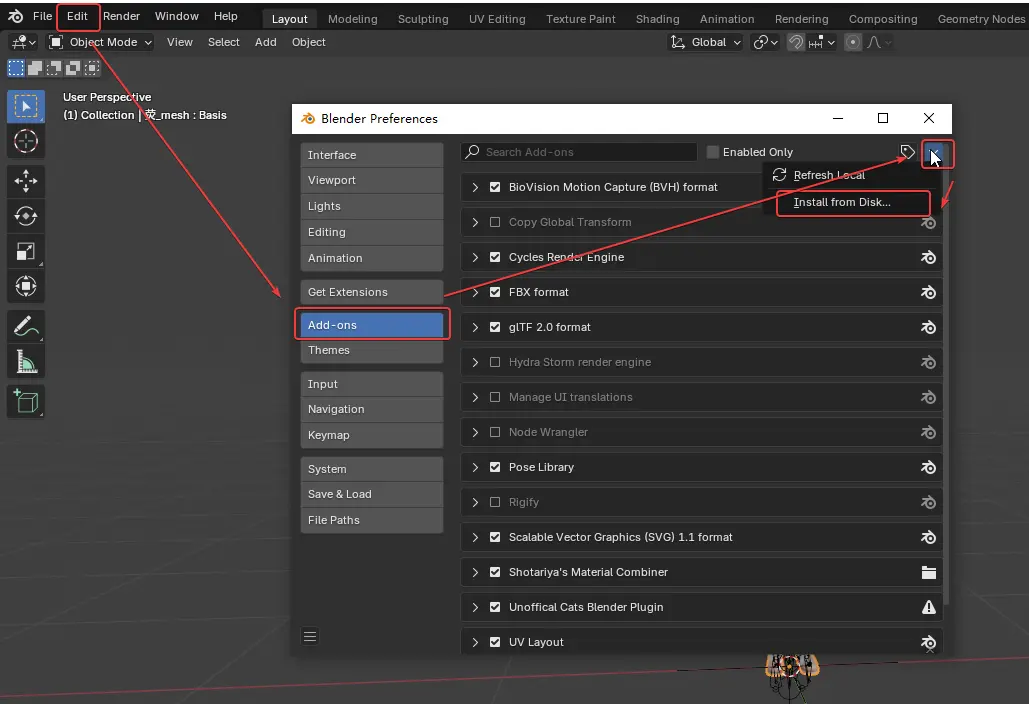Click the hamburger menu in Preferences

(x=310, y=636)
